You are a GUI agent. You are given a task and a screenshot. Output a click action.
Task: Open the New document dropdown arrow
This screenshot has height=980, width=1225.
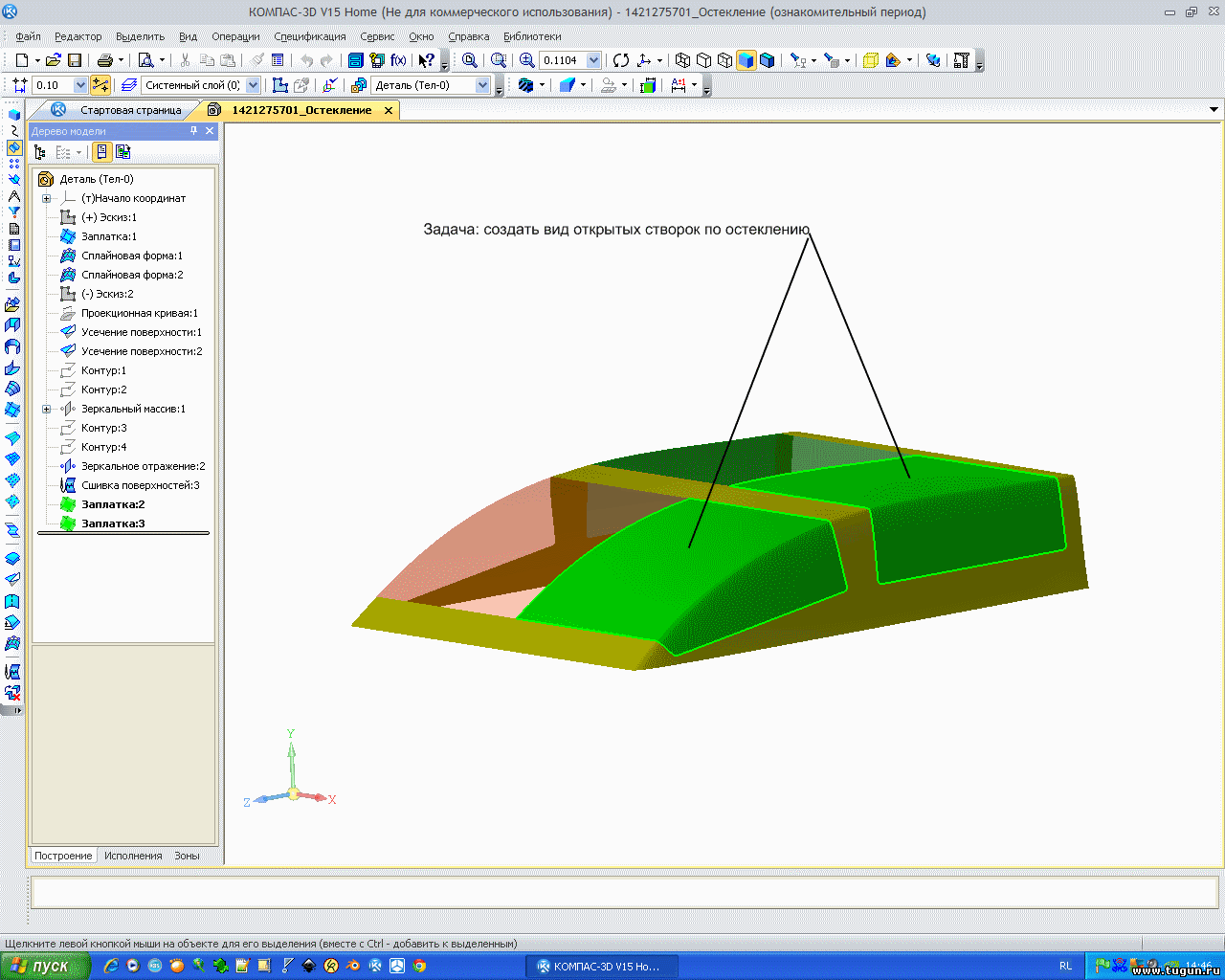[36, 60]
